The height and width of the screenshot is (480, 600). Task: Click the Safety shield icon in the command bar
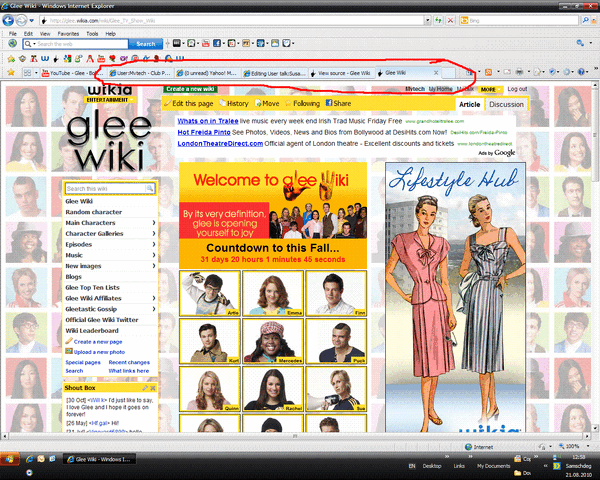tap(552, 72)
